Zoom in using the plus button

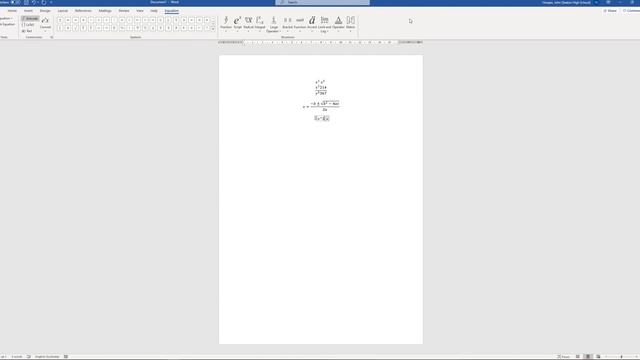[x=636, y=356]
